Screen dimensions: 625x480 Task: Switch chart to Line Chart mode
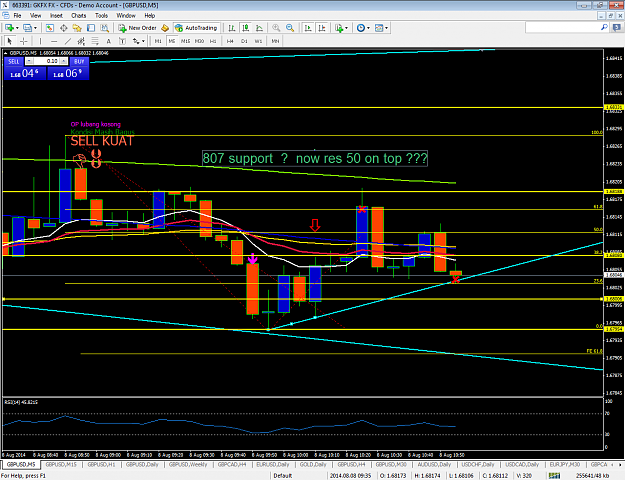259,28
